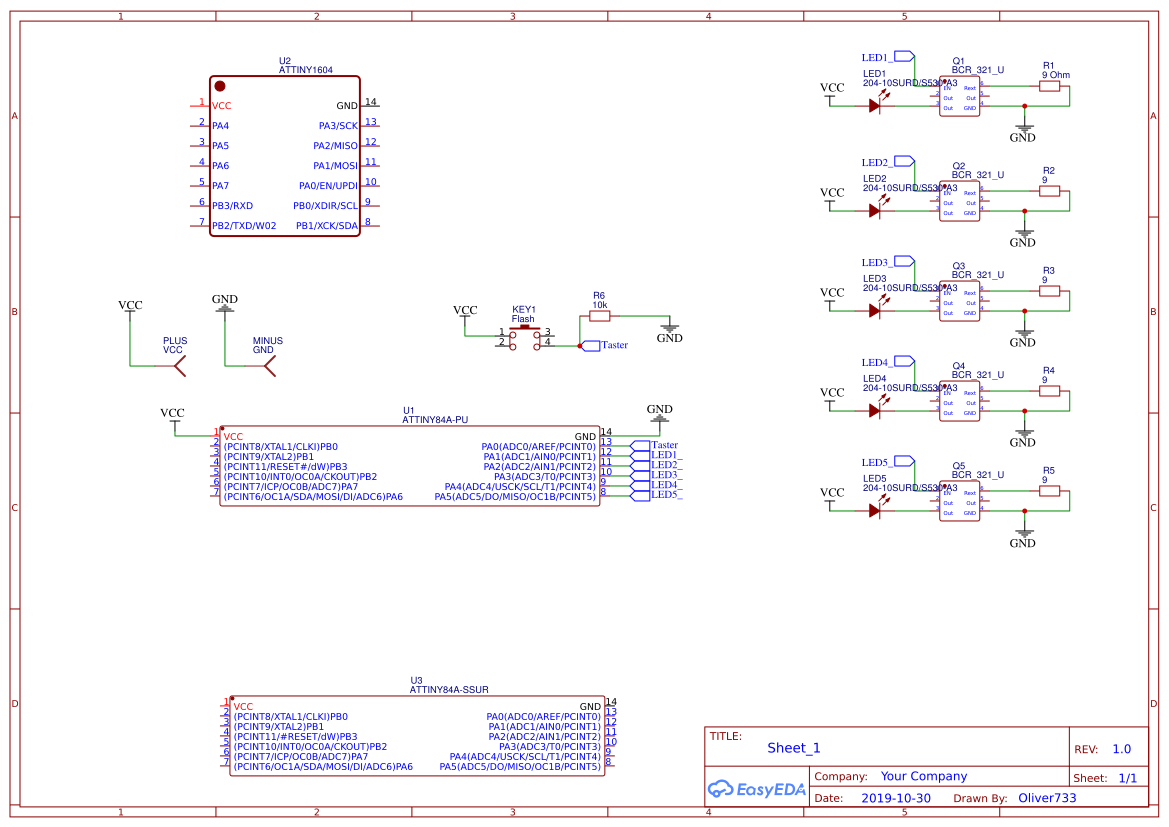The image size is (1169, 827).
Task: Click the Sheet_1 title text field
Action: [x=792, y=747]
